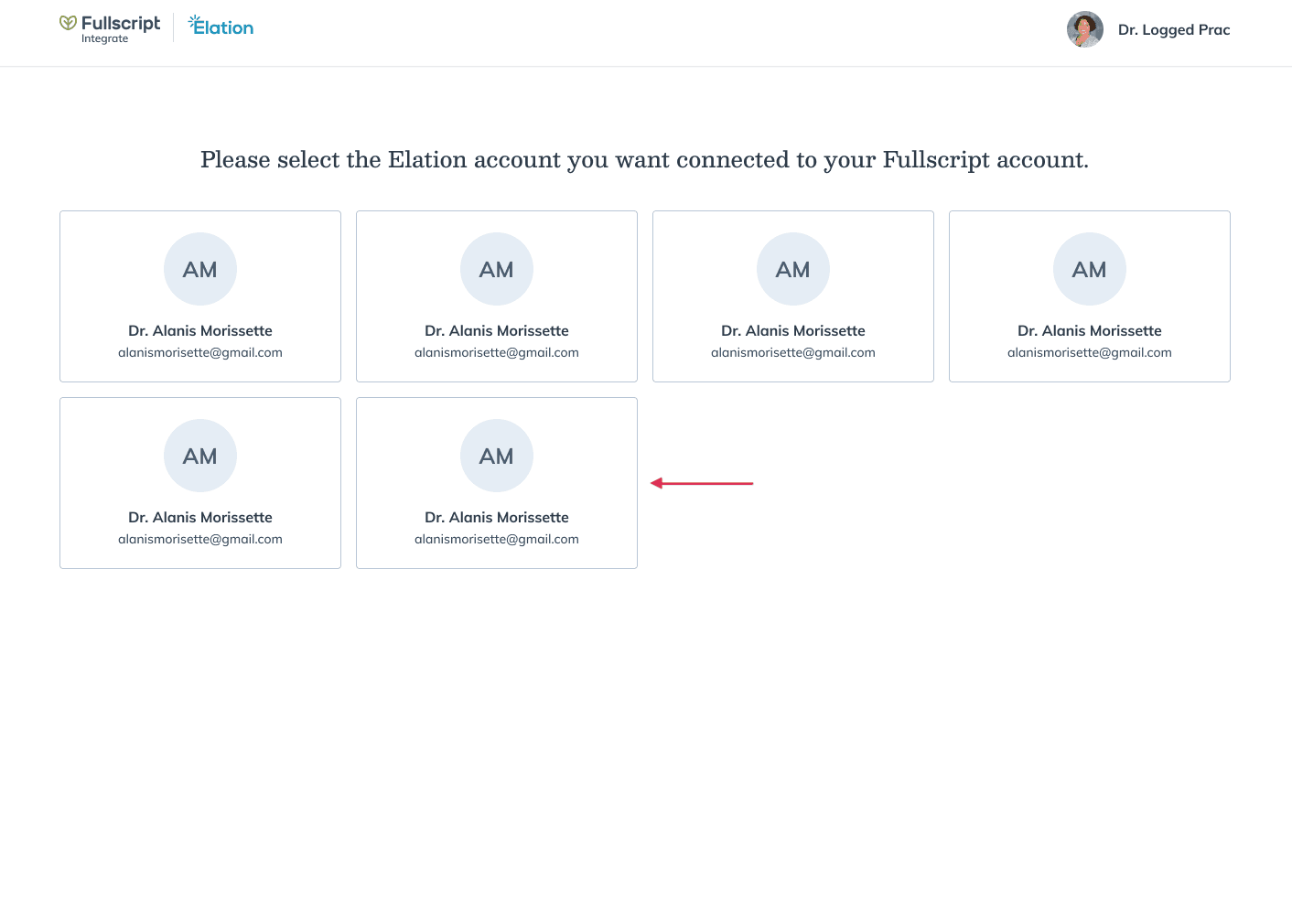Screen dimensions: 1292x924
Task: Choose Dr. Alanis Morissette name in first bottom-row card
Action: (x=200, y=517)
